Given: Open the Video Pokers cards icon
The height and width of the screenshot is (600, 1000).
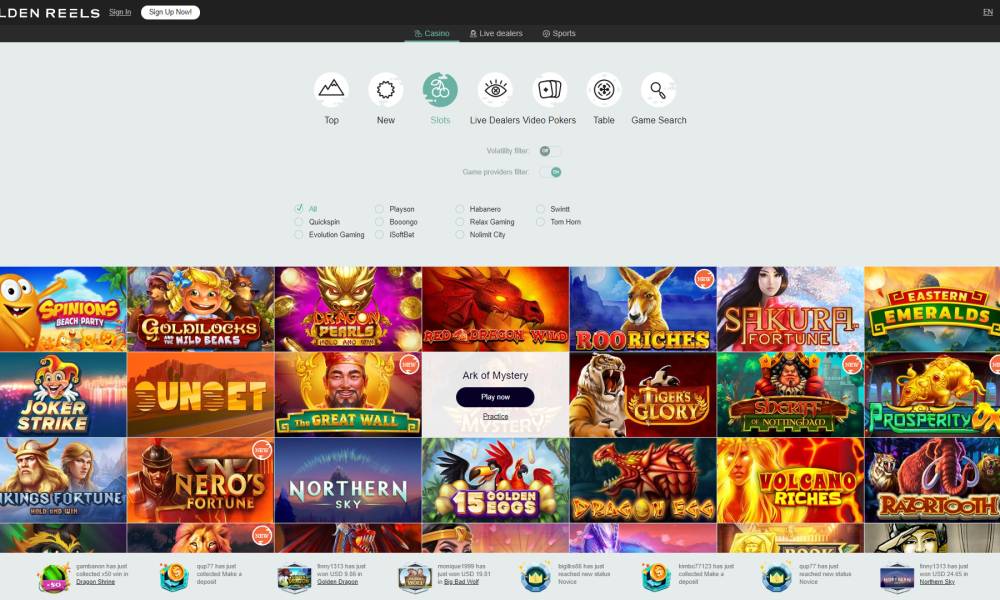Looking at the screenshot, I should point(550,90).
